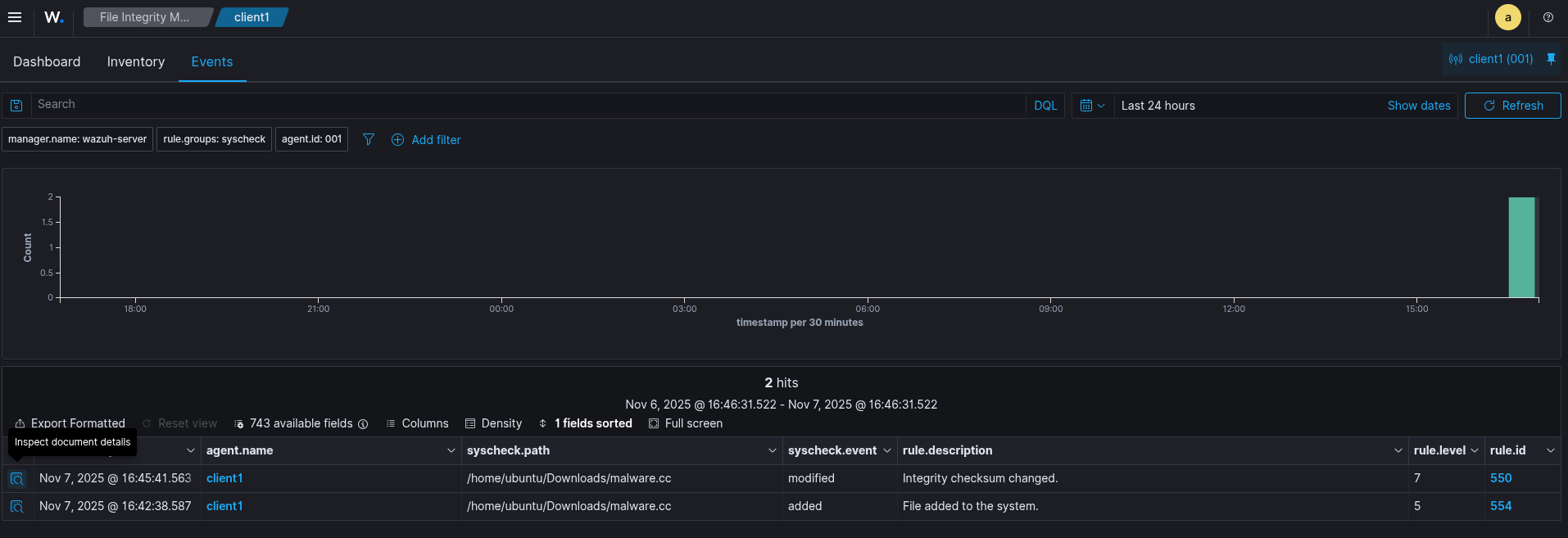Expand the rule.level column header menu

pyautogui.click(x=1475, y=450)
